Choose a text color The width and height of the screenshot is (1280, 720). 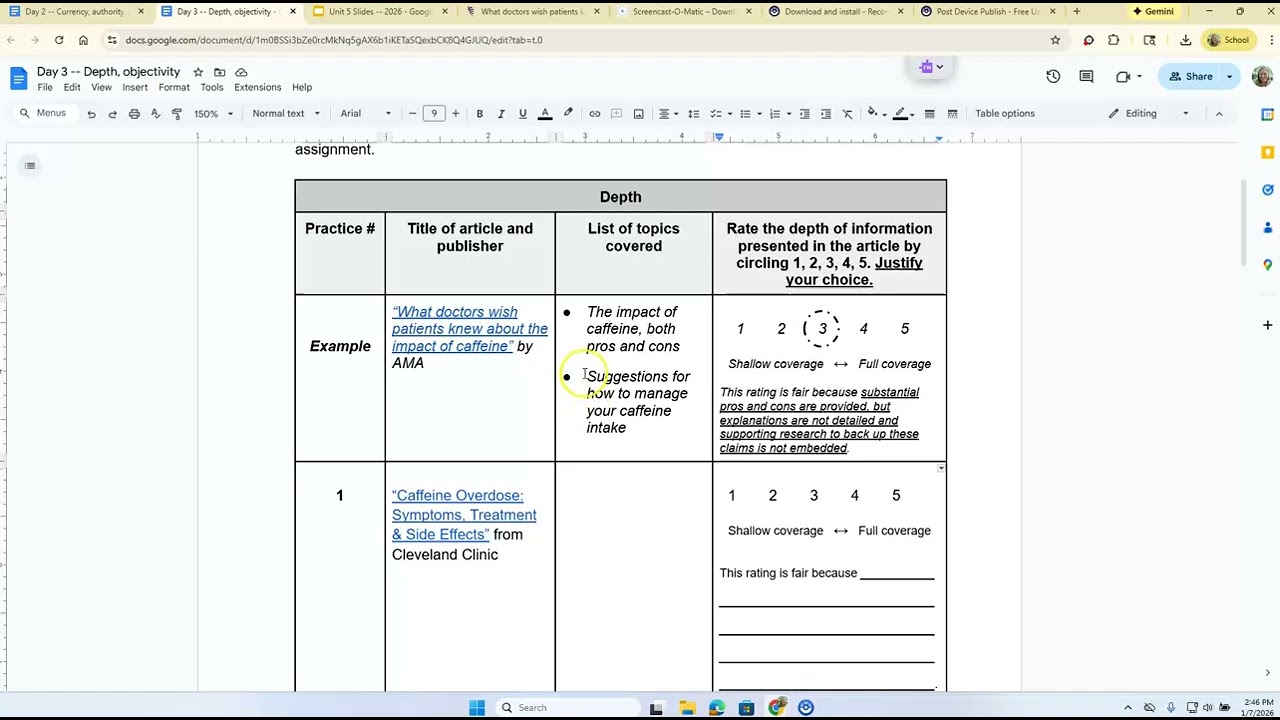click(x=545, y=114)
